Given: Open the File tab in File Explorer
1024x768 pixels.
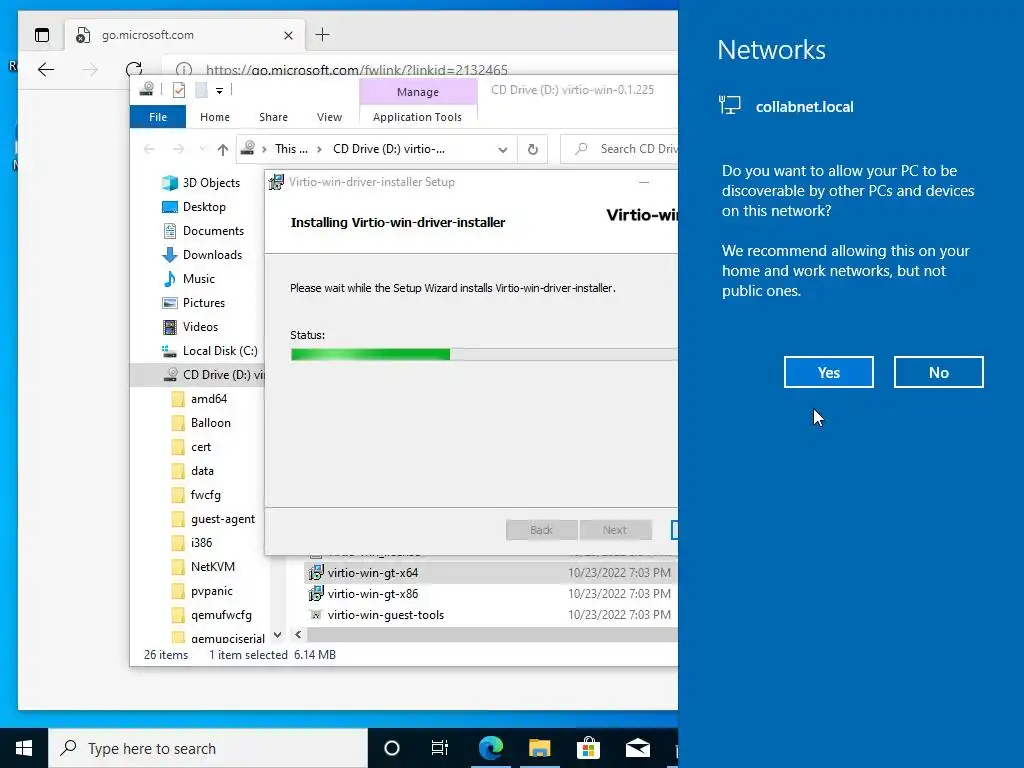Looking at the screenshot, I should pos(158,117).
